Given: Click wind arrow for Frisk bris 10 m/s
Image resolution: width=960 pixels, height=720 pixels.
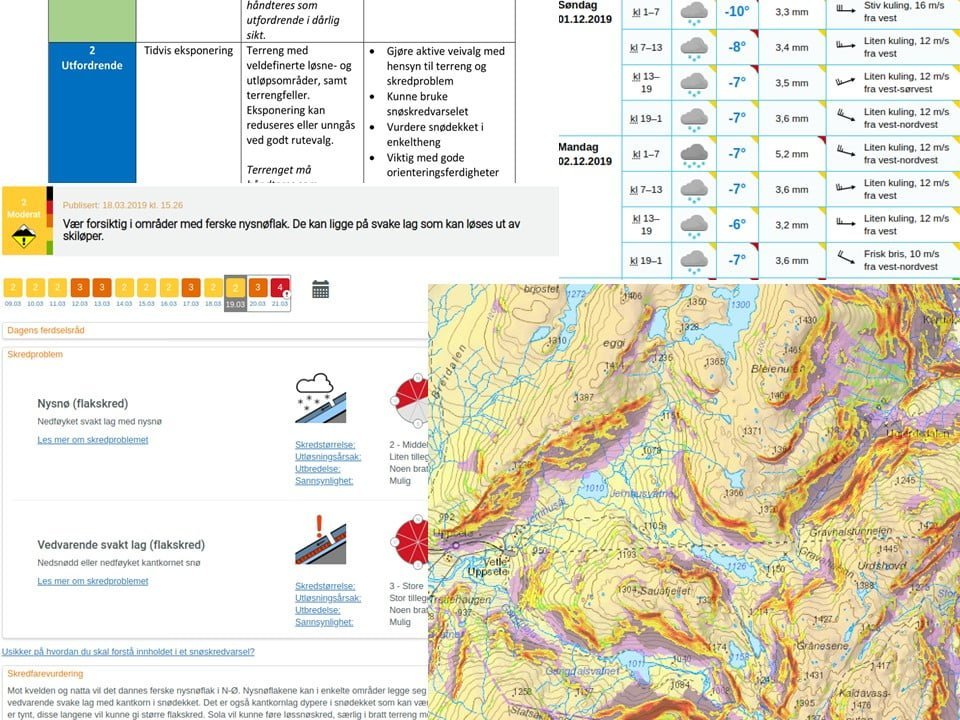Looking at the screenshot, I should [846, 257].
